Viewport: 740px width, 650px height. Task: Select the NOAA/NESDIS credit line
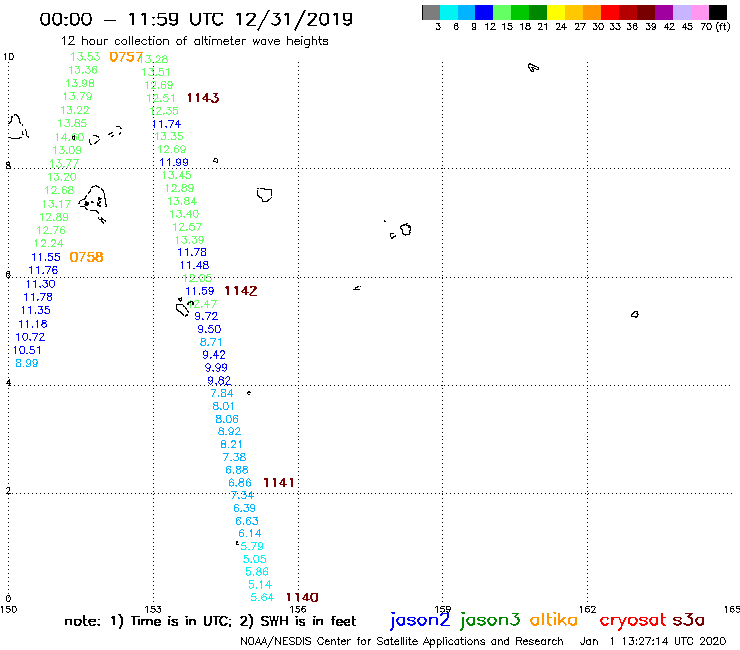[x=402, y=641]
